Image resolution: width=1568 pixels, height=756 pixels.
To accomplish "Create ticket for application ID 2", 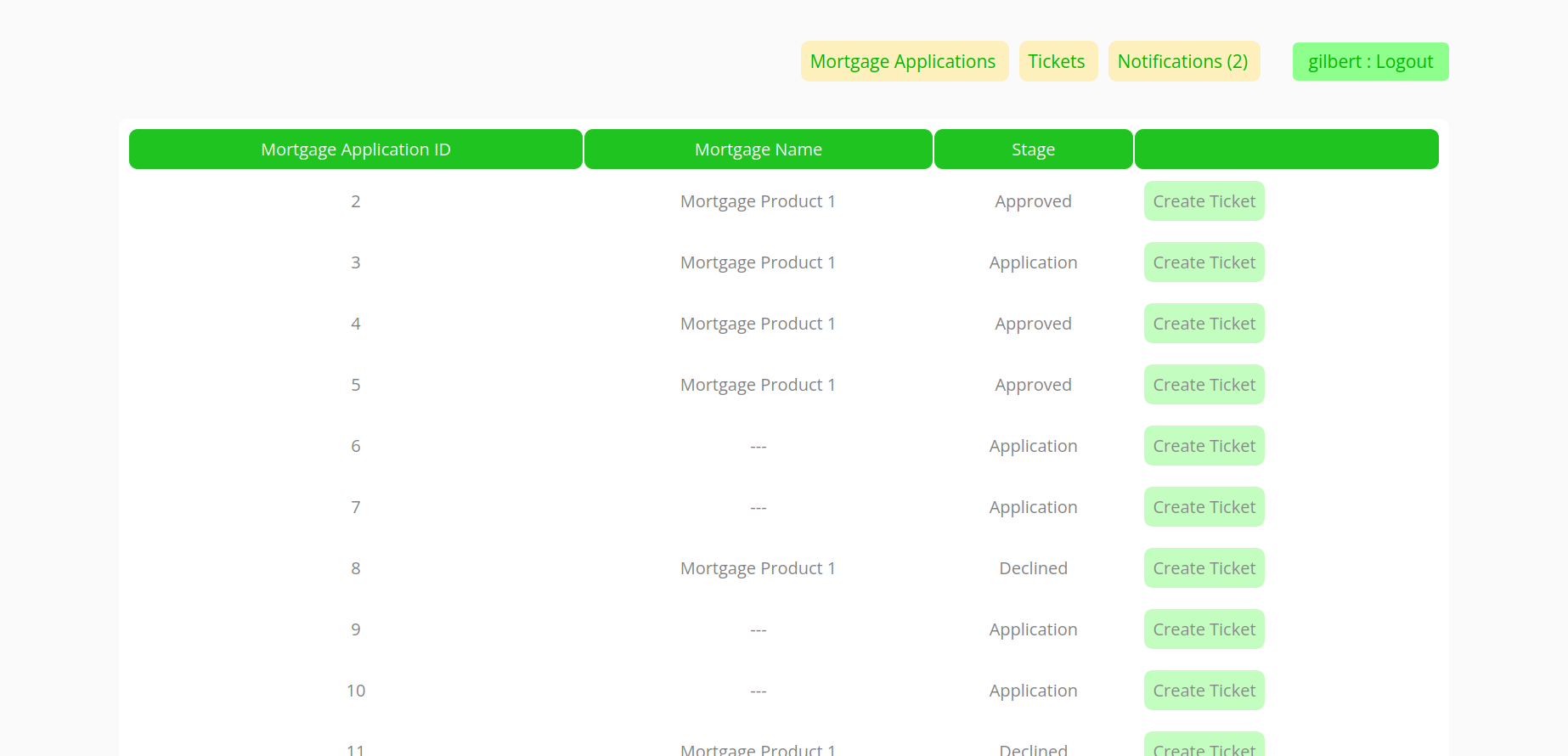I will click(1204, 201).
